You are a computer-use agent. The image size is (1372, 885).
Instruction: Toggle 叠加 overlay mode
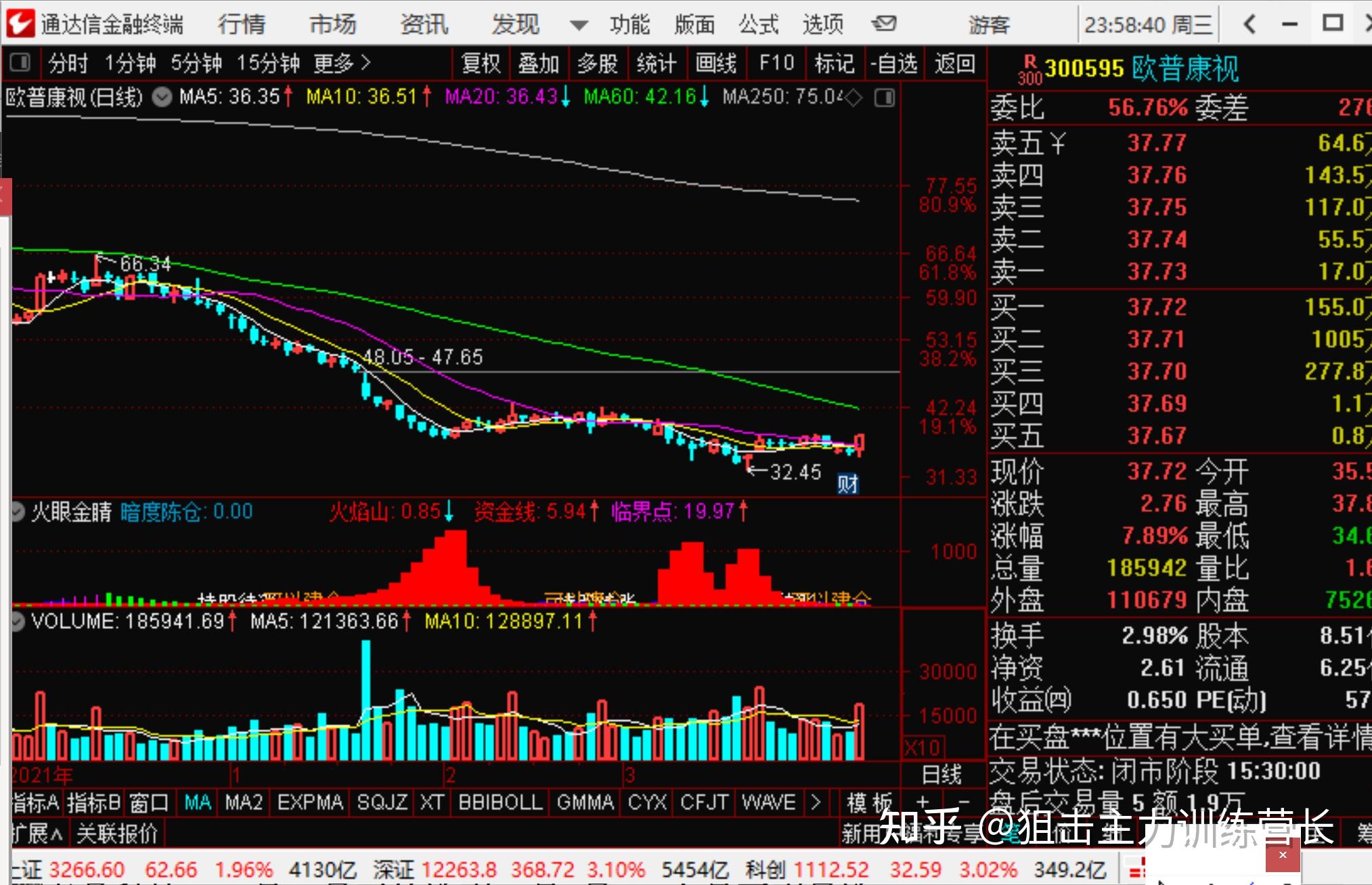click(x=539, y=64)
